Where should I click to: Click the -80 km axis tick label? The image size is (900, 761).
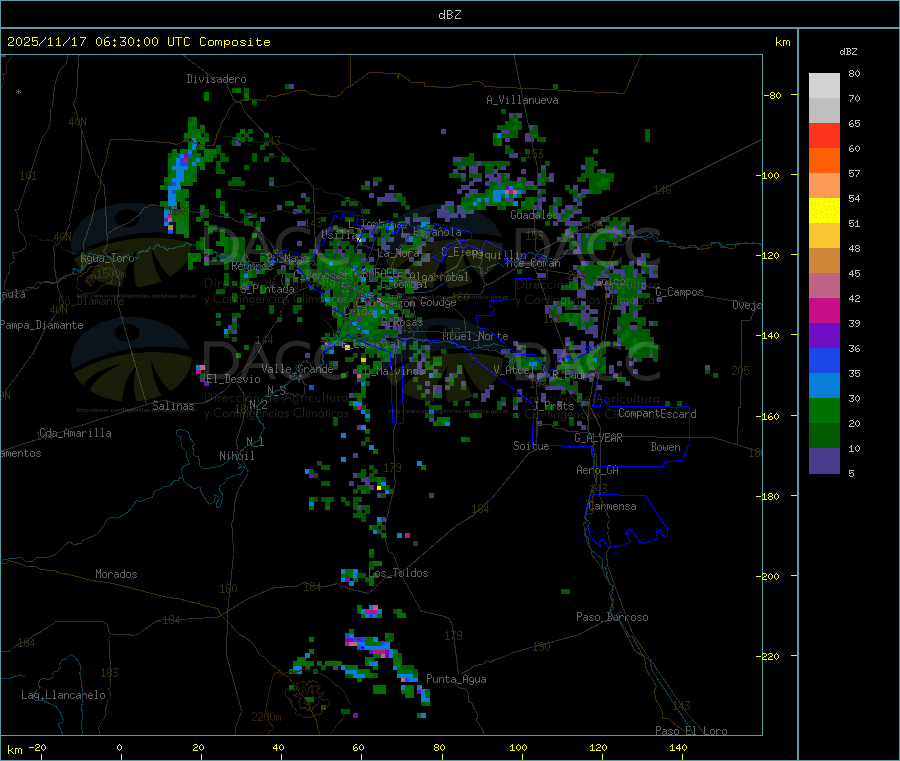click(773, 95)
